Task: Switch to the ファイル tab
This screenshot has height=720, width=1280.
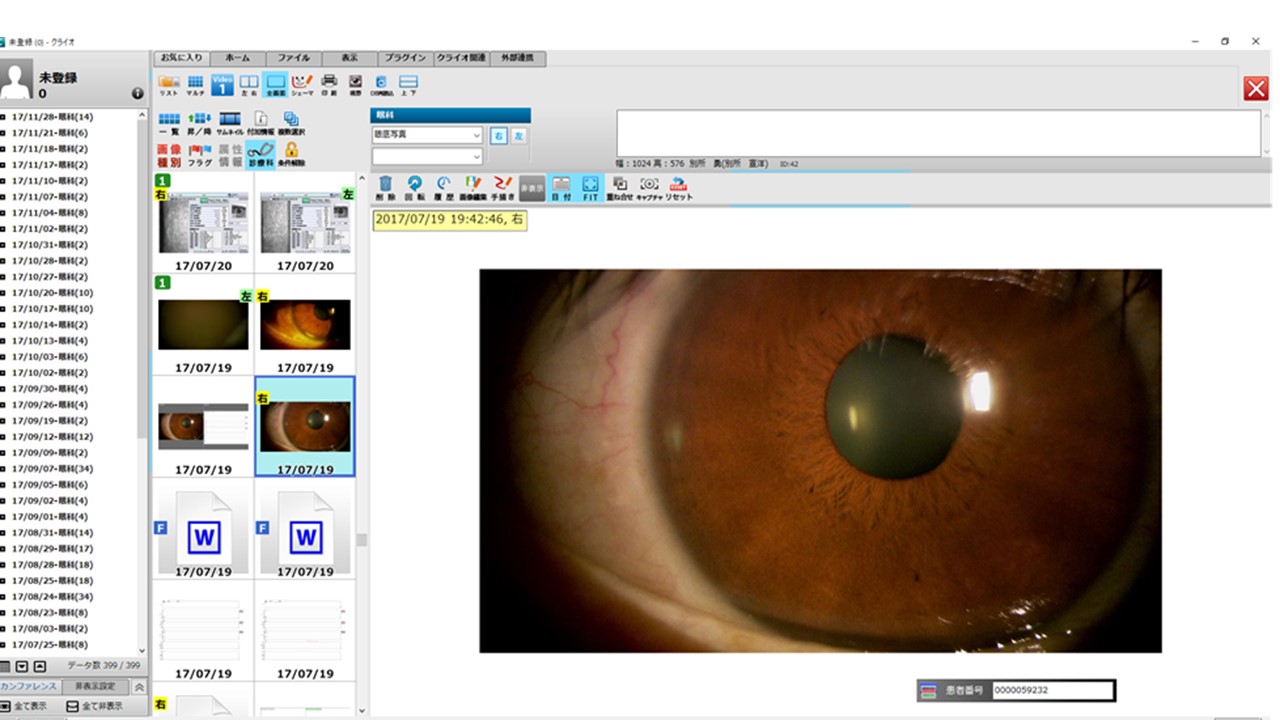Action: (x=294, y=58)
